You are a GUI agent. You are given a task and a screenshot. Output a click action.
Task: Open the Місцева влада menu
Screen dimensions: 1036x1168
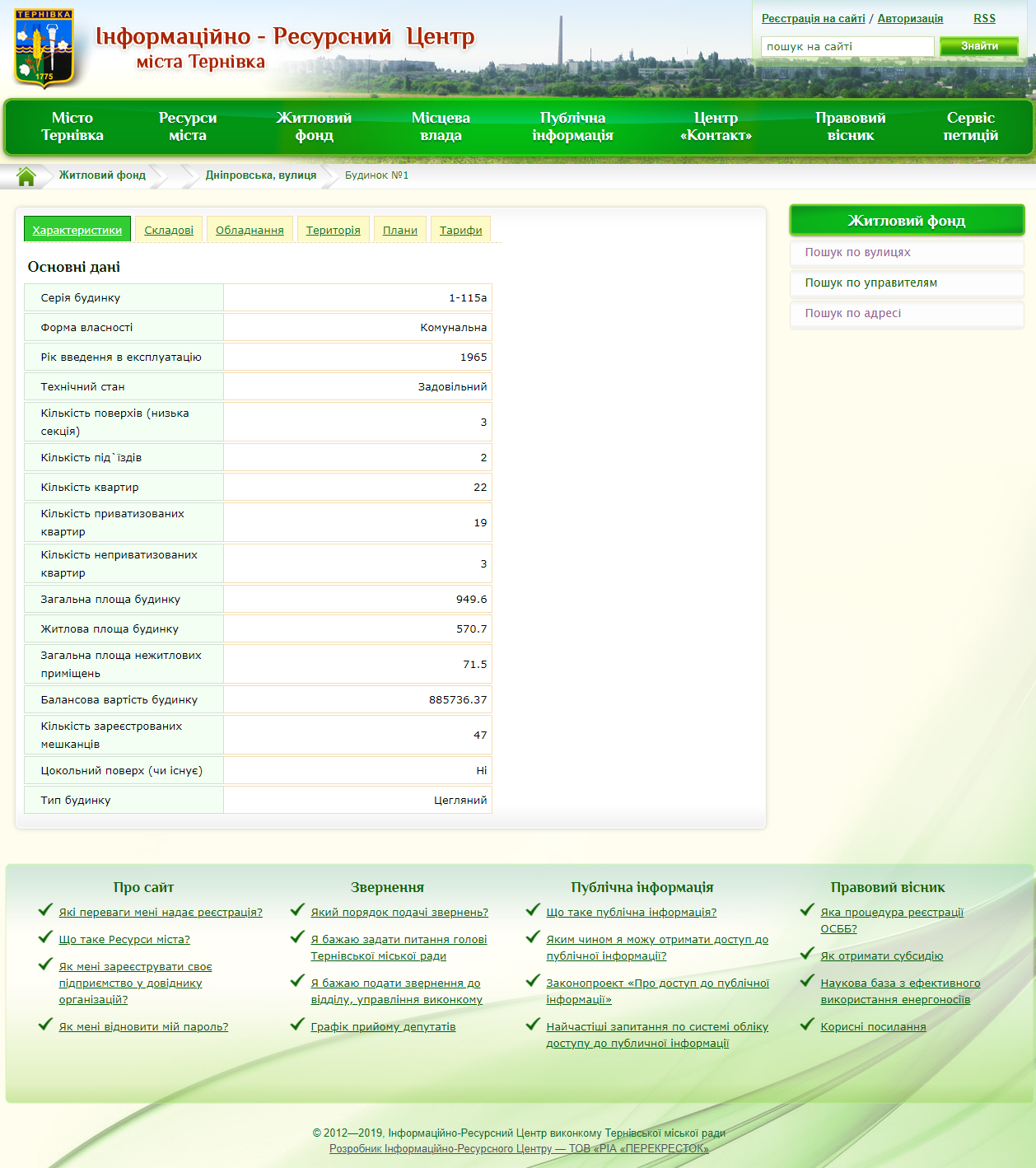[x=441, y=127]
